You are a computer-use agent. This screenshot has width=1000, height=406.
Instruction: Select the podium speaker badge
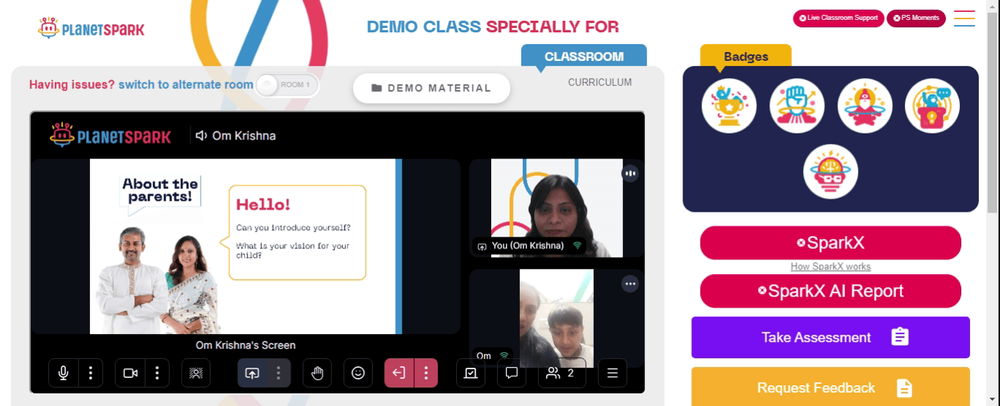pos(932,106)
